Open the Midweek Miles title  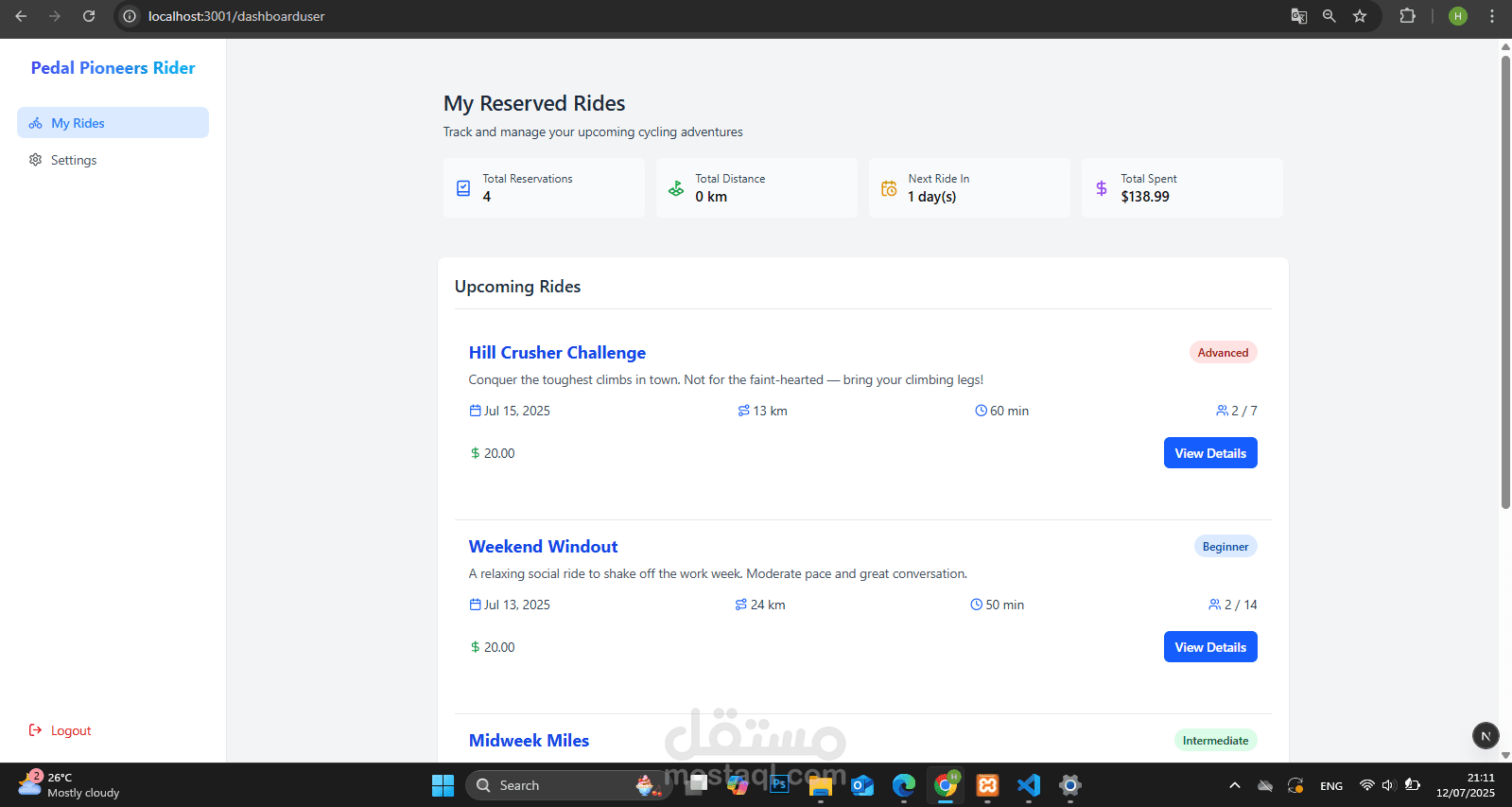[x=529, y=741]
